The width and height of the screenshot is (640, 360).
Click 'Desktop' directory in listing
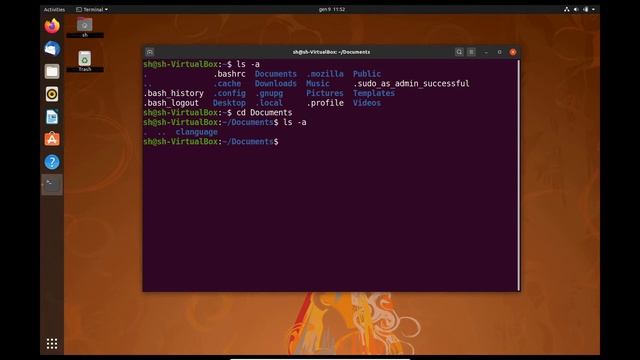point(229,103)
